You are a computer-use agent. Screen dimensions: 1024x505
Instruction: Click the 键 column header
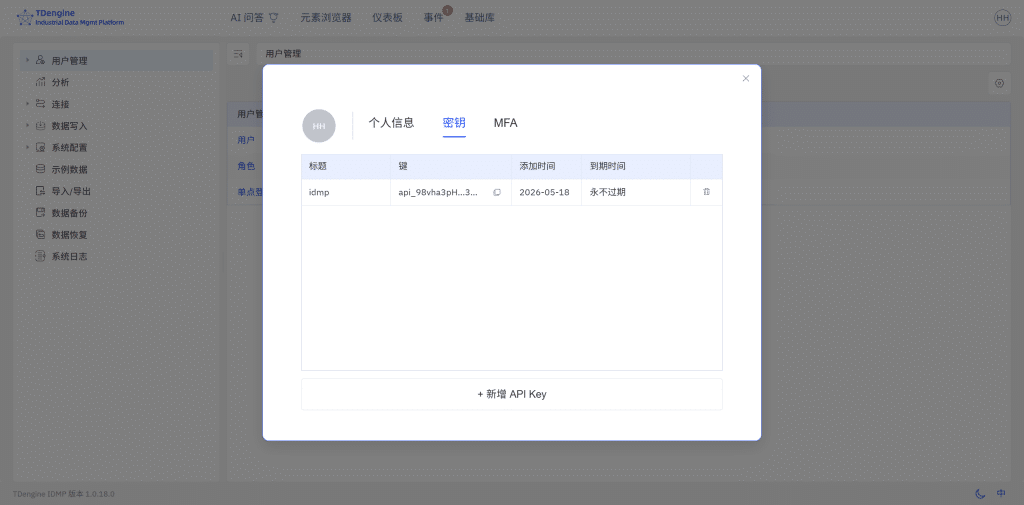[451, 167]
